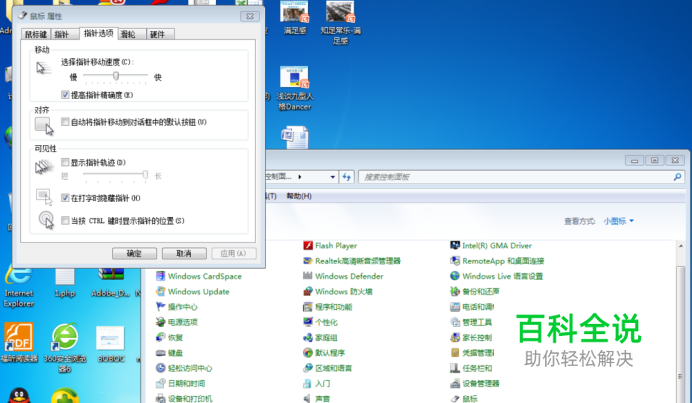Open 键盘 in Control Panel
The image size is (692, 403).
169,353
